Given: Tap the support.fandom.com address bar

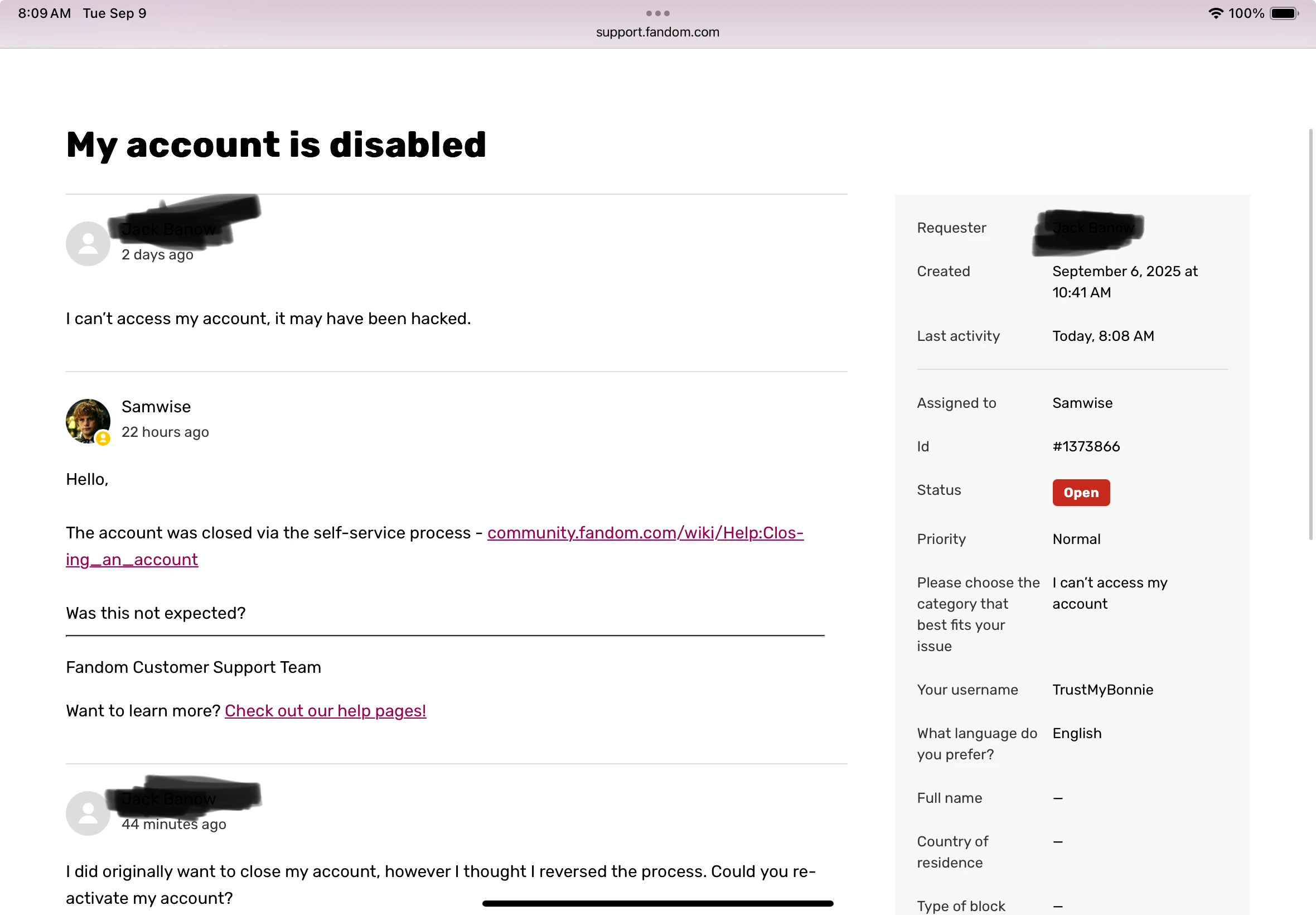Looking at the screenshot, I should pos(657,32).
